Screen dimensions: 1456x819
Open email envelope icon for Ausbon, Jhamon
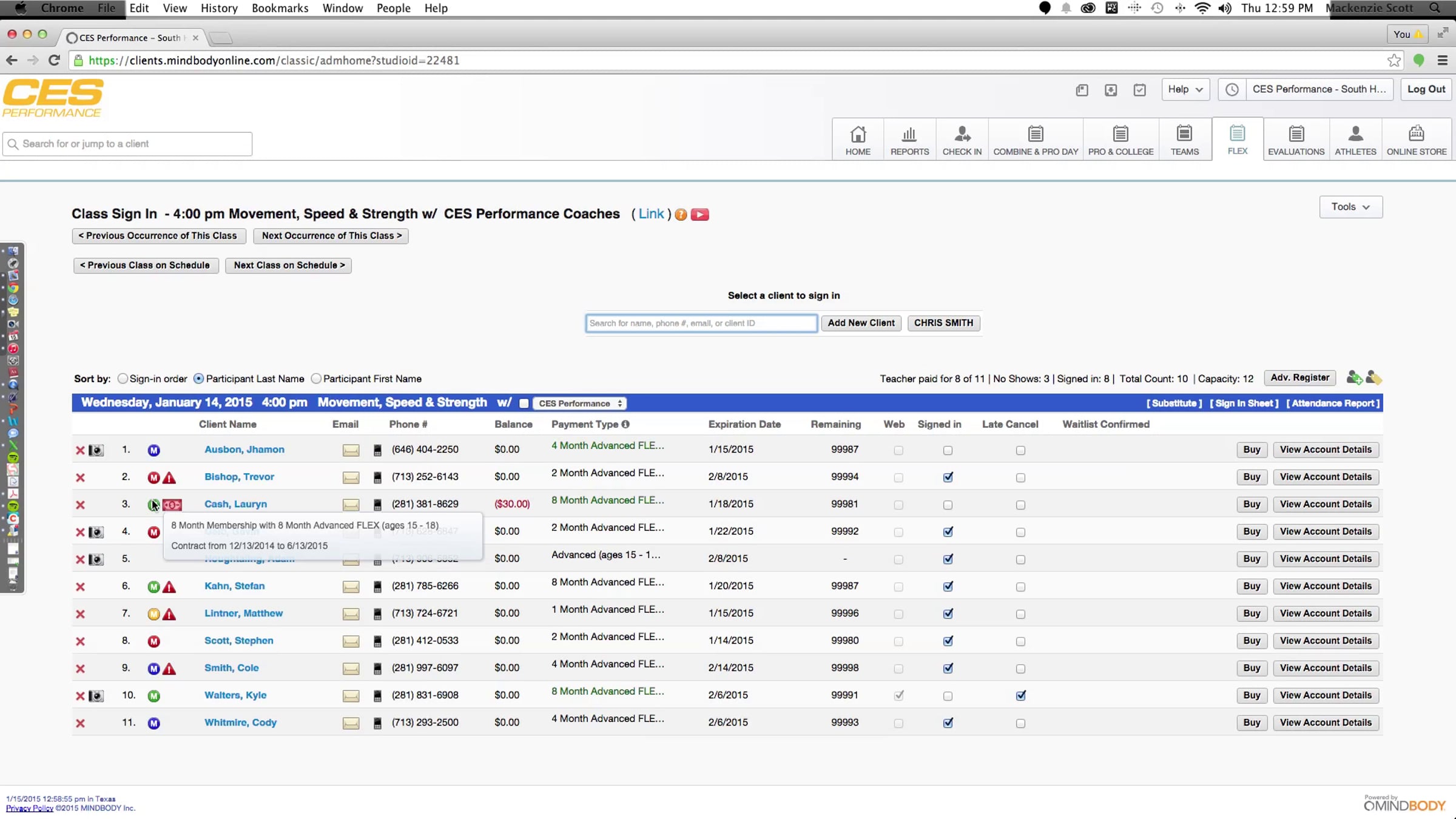pos(351,450)
